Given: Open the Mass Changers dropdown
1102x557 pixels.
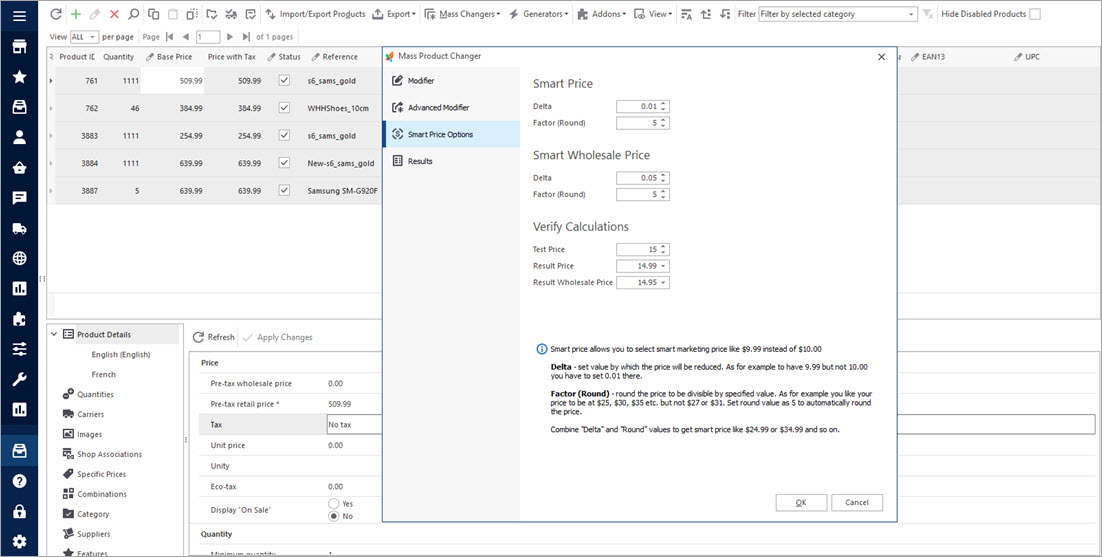Looking at the screenshot, I should (x=462, y=14).
